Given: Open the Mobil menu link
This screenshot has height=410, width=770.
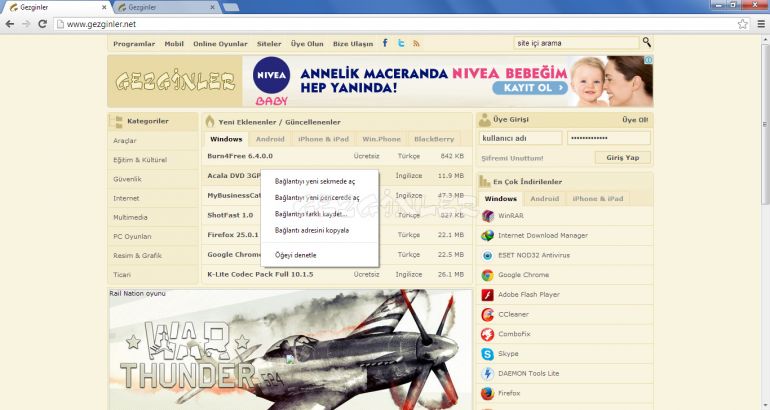Looking at the screenshot, I should pos(174,44).
